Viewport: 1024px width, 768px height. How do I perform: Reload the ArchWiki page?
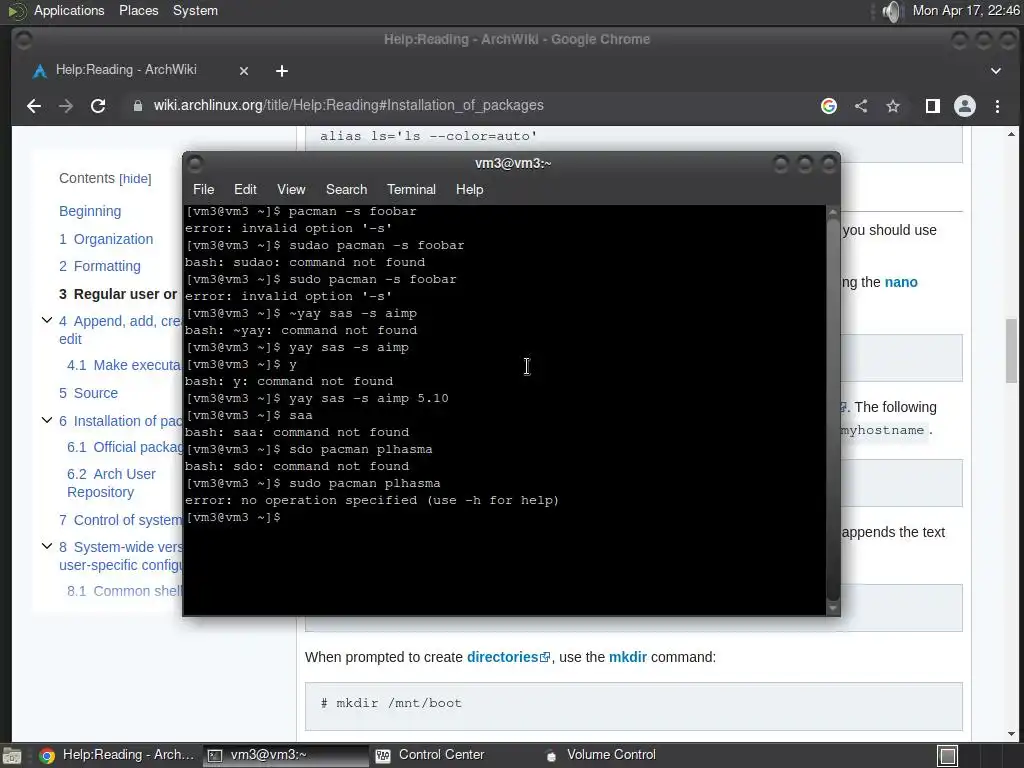[98, 106]
